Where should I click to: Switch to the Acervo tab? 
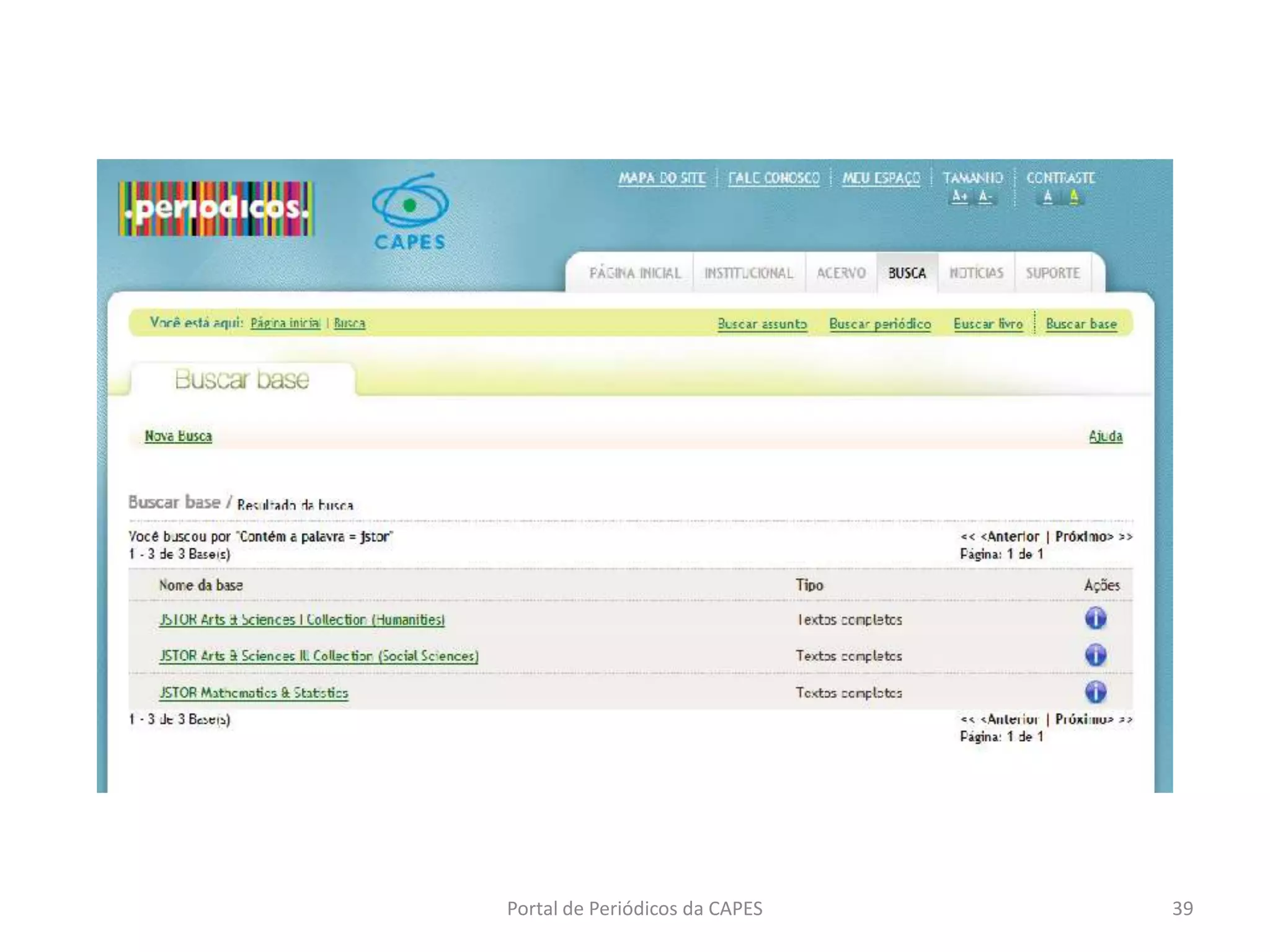(x=841, y=273)
